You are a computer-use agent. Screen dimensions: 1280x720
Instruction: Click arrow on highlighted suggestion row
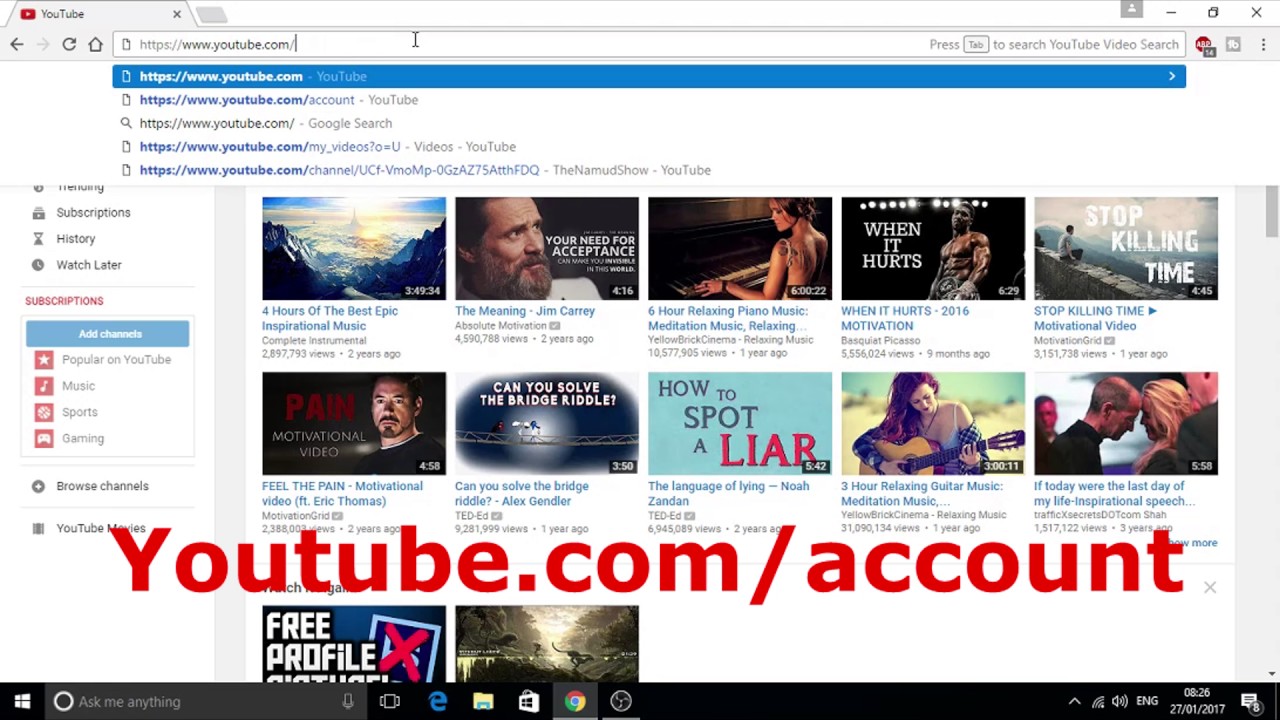click(x=1172, y=76)
